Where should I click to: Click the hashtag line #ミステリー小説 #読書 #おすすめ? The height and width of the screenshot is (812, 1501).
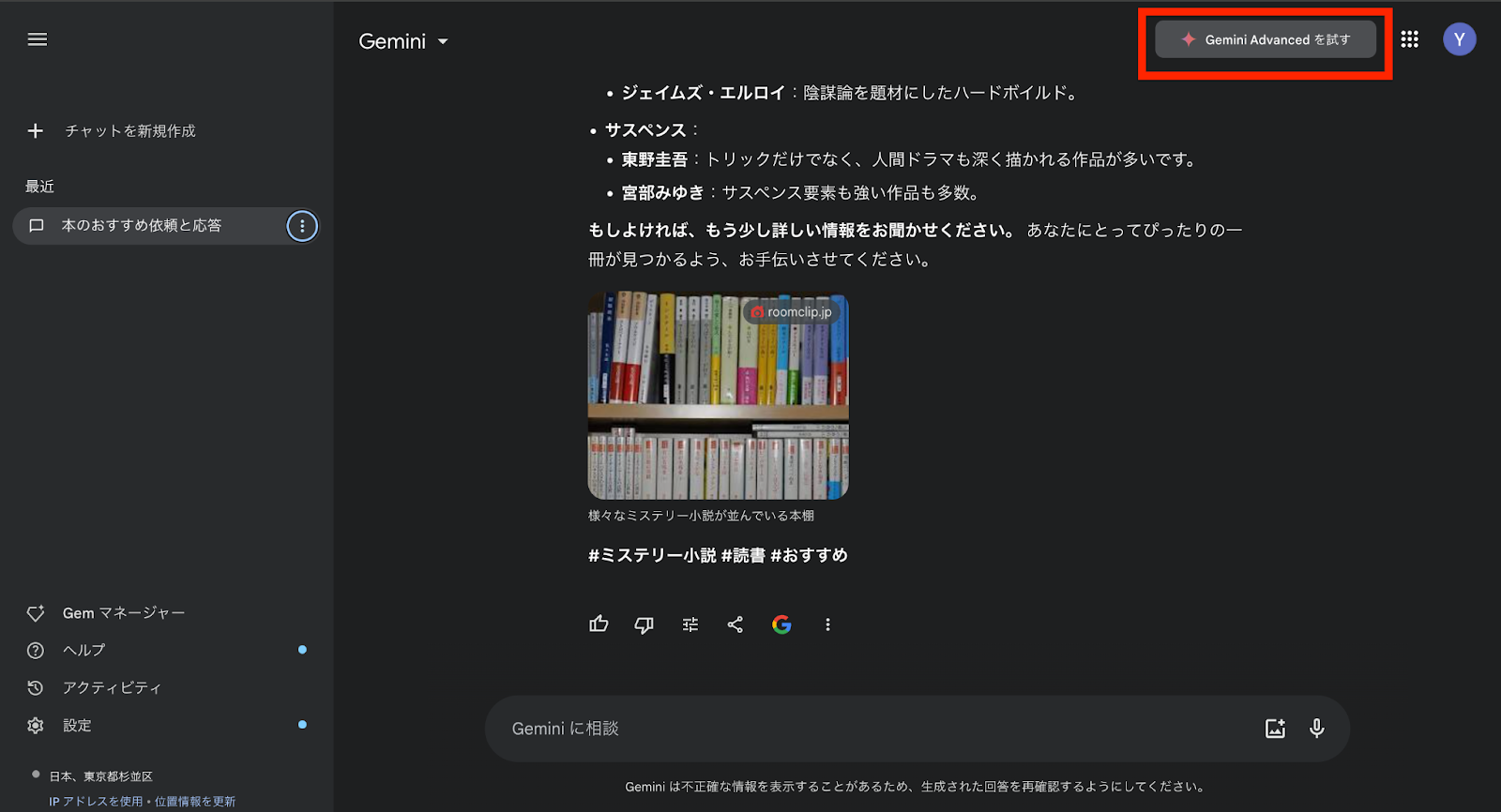tap(718, 555)
